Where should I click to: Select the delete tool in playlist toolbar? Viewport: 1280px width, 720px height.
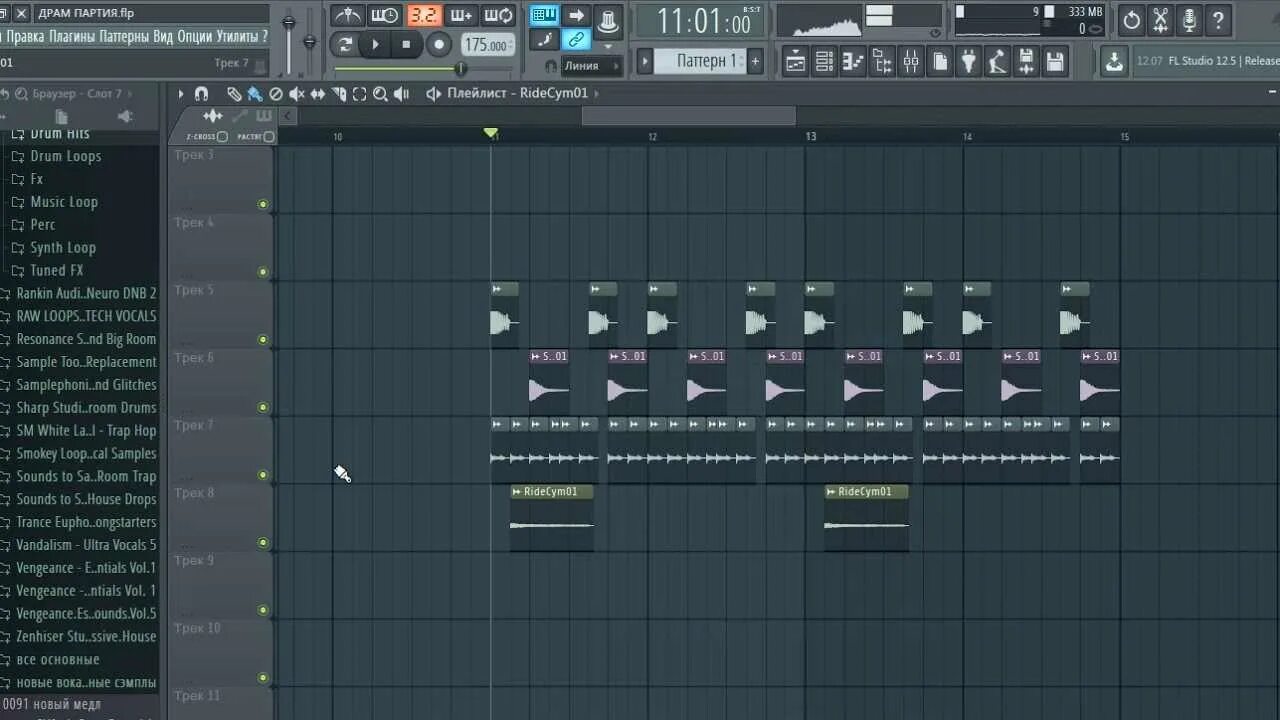tap(276, 93)
